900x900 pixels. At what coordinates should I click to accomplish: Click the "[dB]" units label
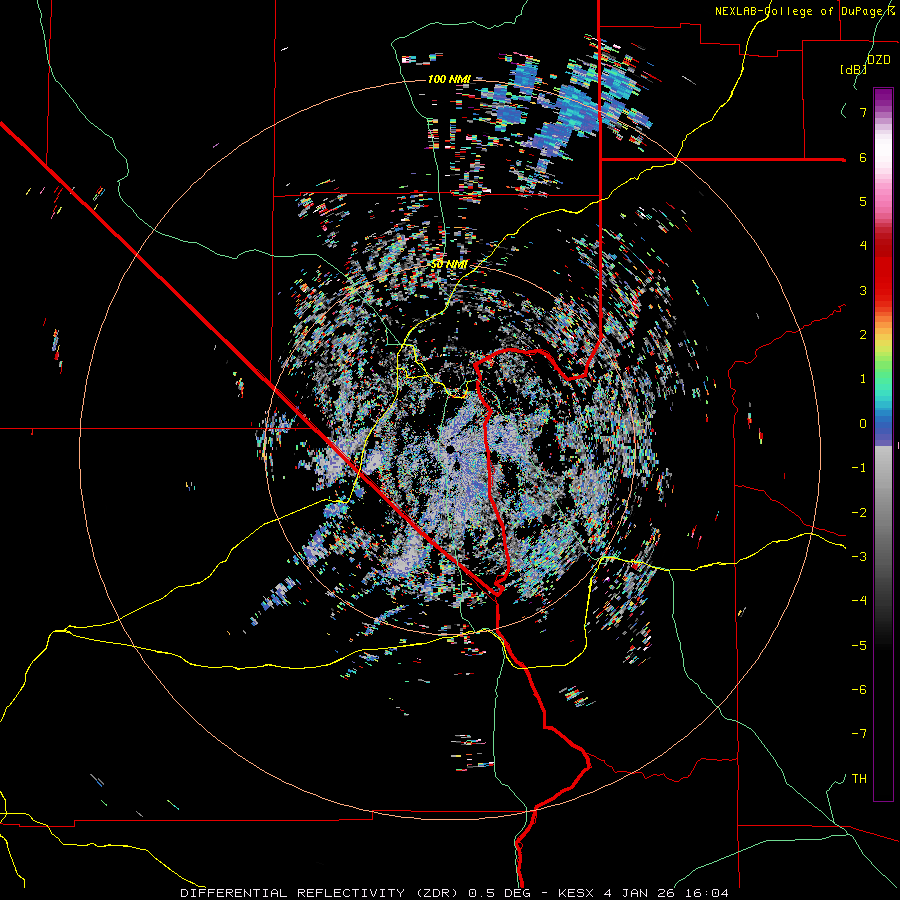click(854, 69)
